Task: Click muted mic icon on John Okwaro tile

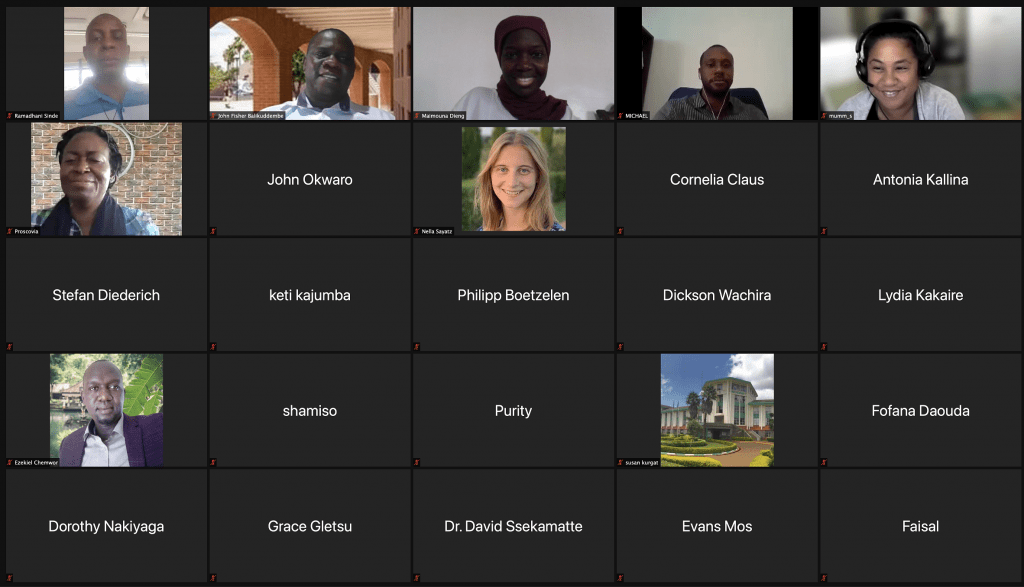Action: pos(213,231)
